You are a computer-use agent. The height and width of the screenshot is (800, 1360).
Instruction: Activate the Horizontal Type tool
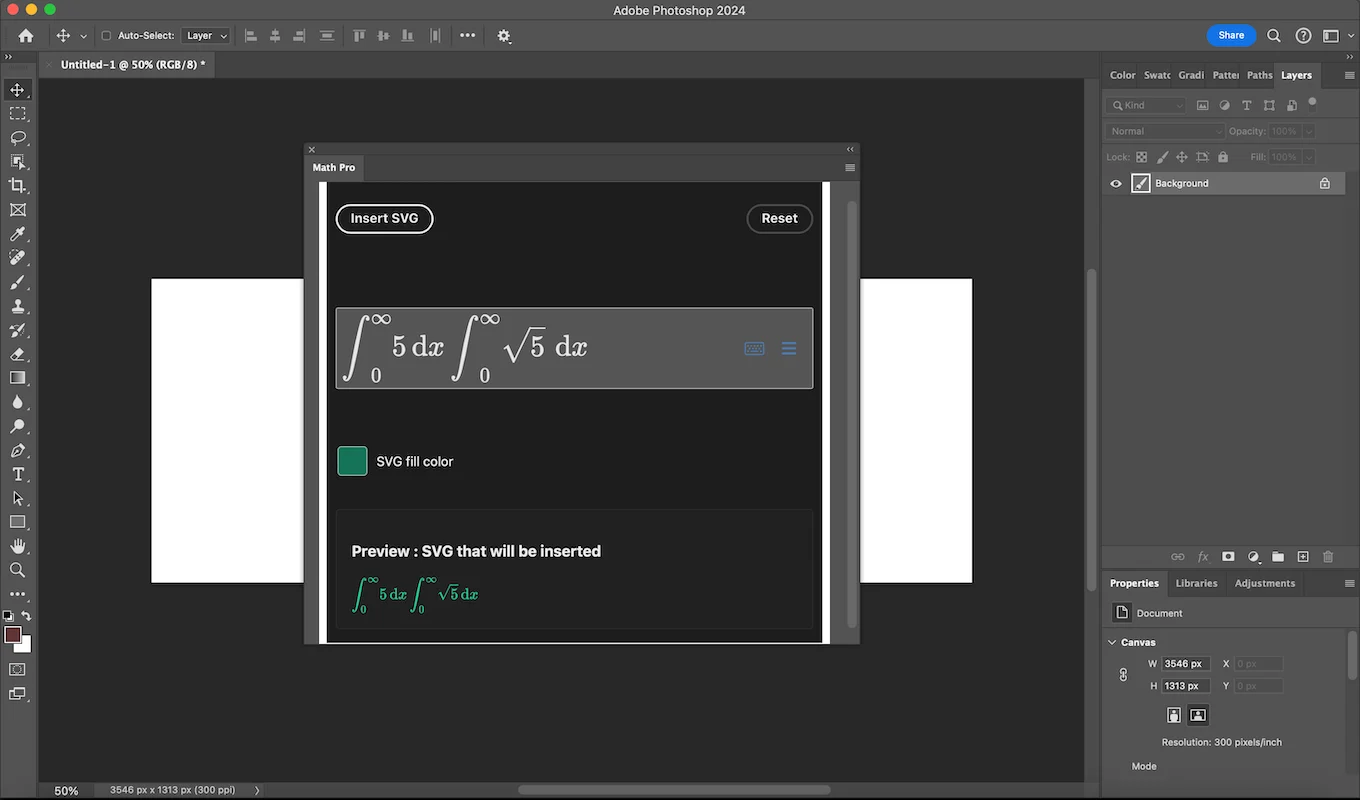click(18, 474)
